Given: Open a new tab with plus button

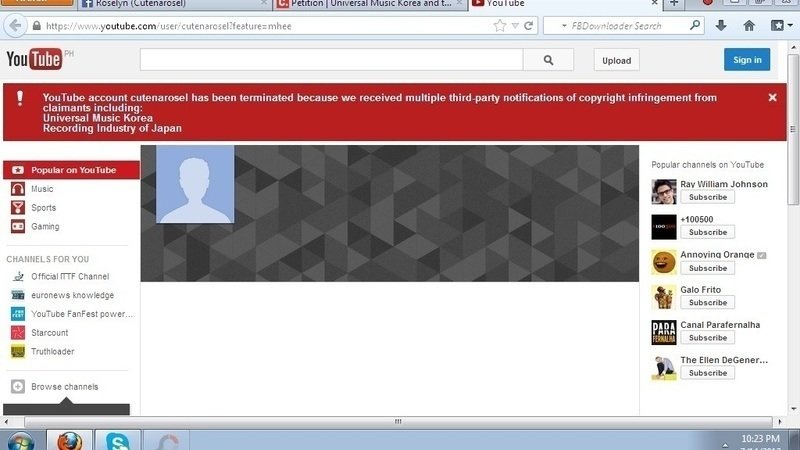Looking at the screenshot, I should click(x=674, y=3).
